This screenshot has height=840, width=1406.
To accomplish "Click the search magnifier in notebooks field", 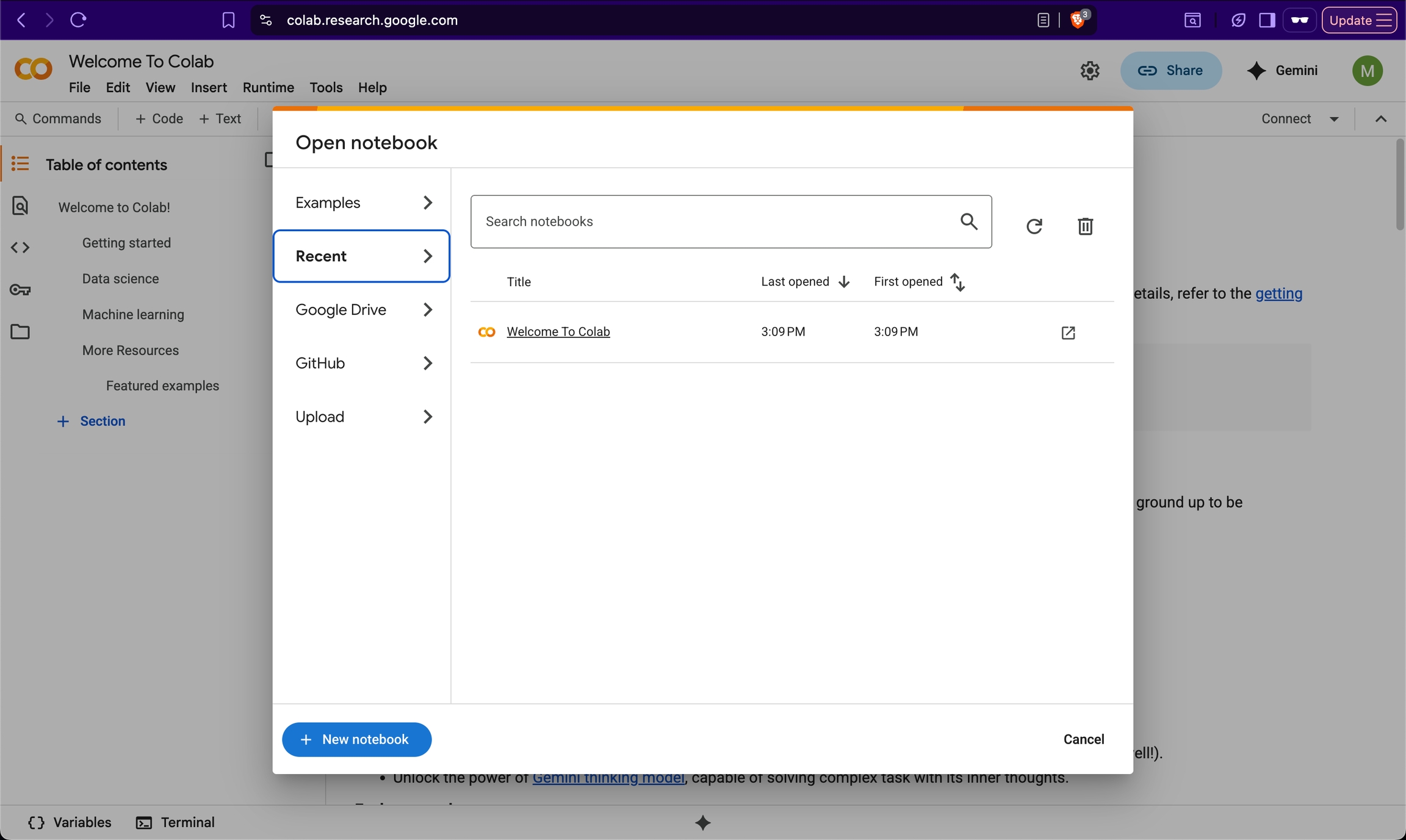I will pyautogui.click(x=968, y=221).
